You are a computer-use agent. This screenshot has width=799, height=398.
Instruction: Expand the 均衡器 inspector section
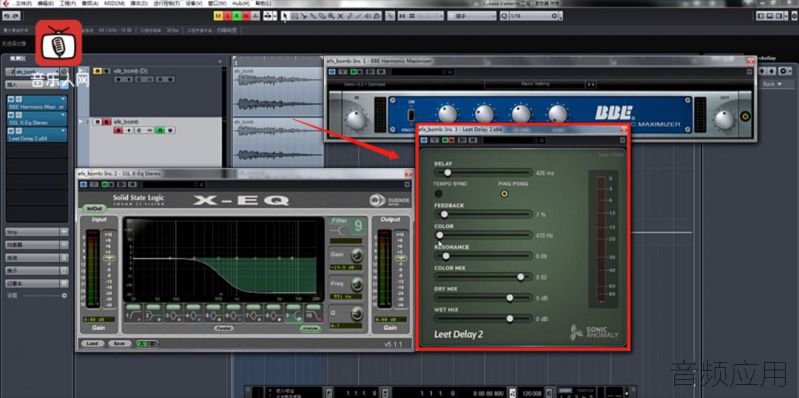tap(37, 245)
